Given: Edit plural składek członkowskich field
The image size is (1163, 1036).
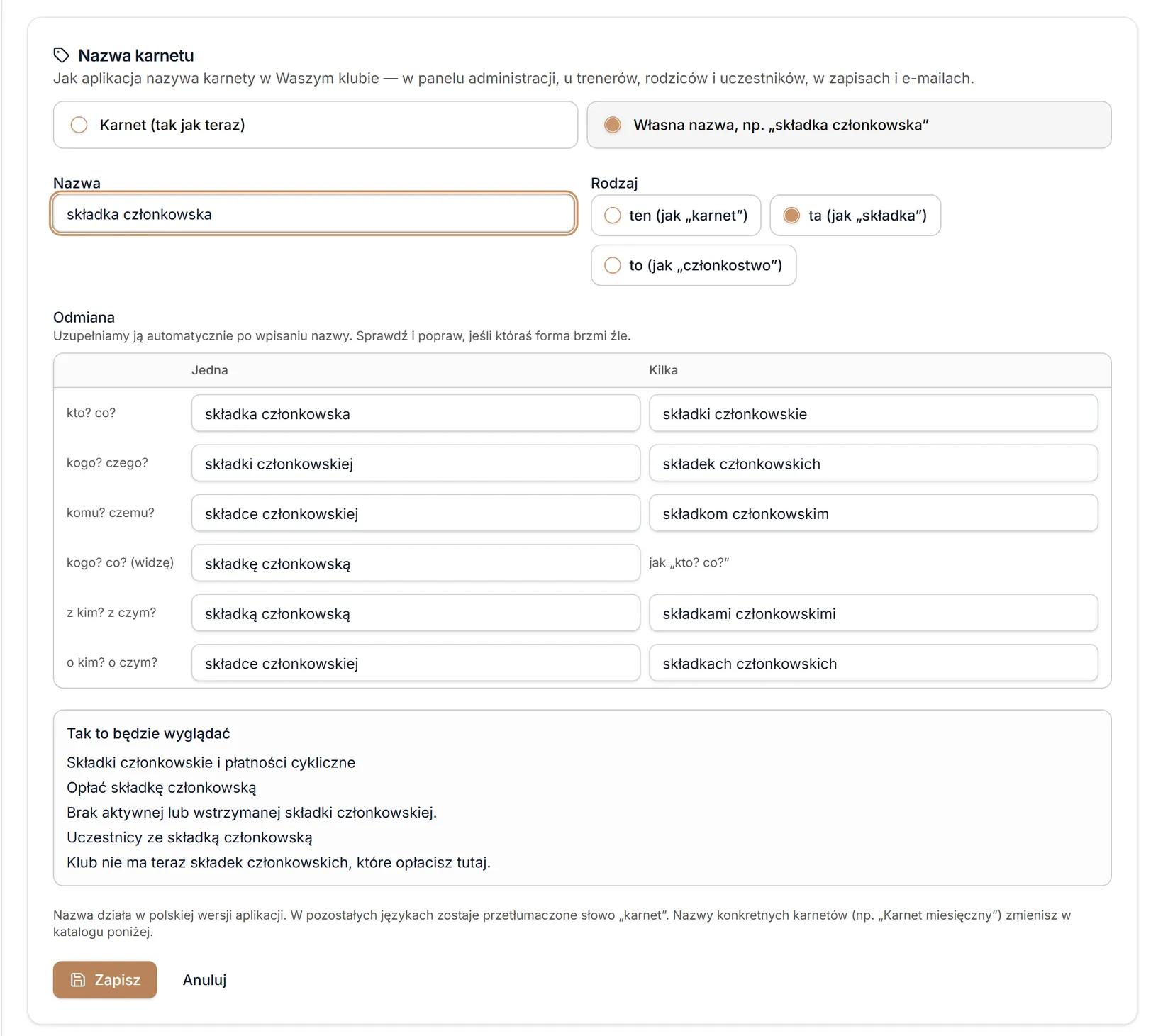Looking at the screenshot, I should [x=874, y=464].
